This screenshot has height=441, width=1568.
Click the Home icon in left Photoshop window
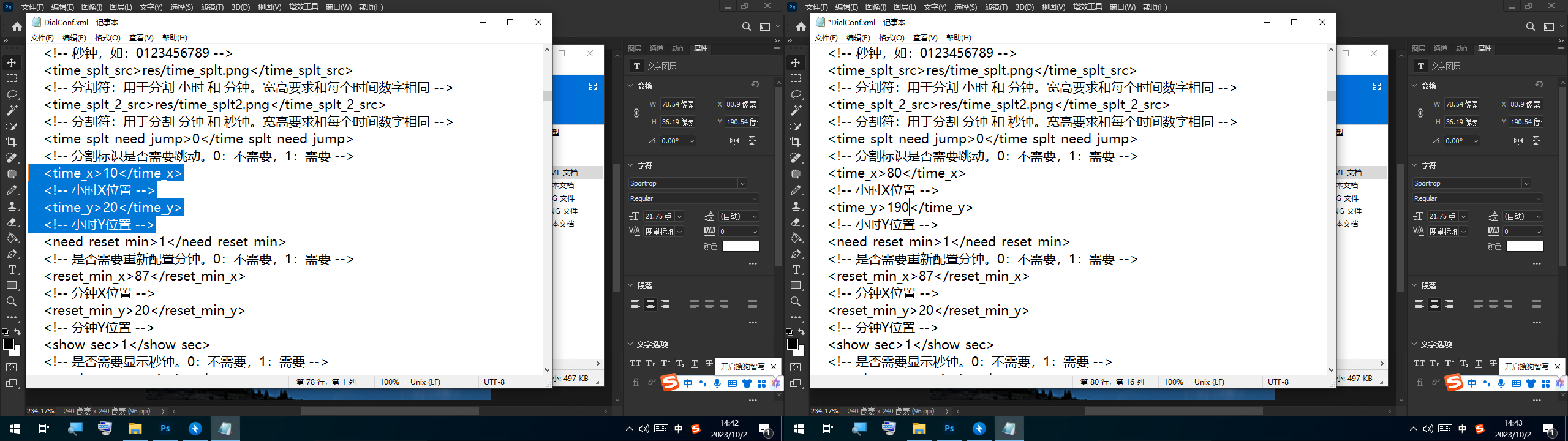[x=17, y=26]
